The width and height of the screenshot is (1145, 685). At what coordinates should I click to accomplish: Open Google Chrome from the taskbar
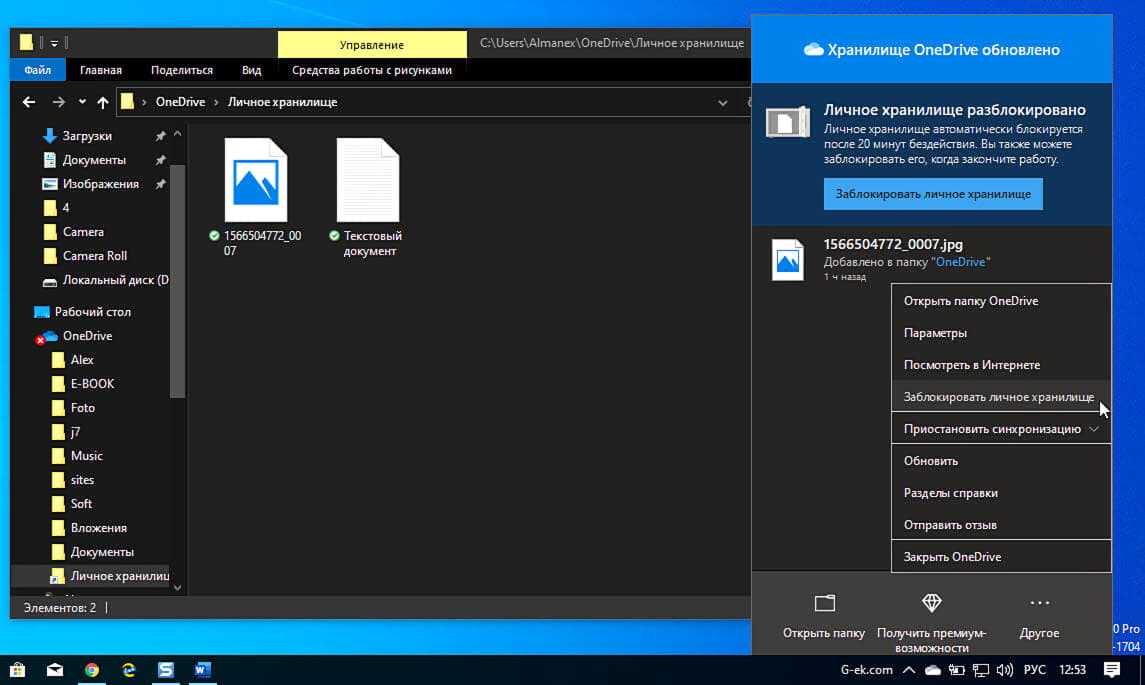tap(92, 670)
